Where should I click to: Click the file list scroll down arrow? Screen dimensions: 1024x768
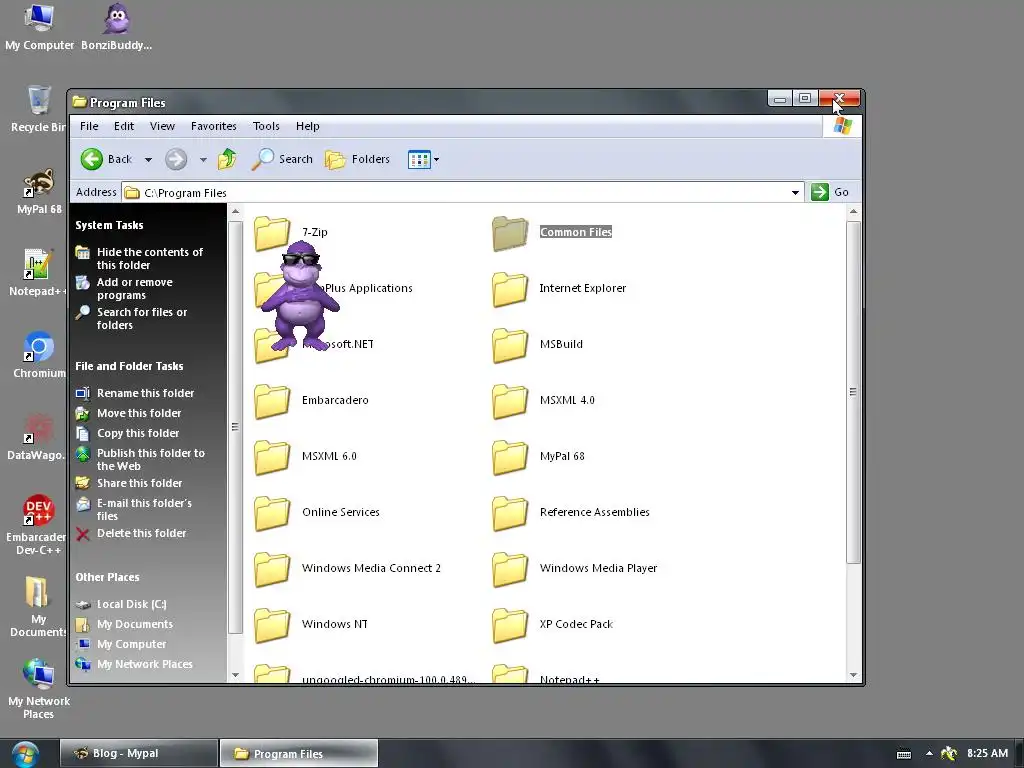pos(853,675)
